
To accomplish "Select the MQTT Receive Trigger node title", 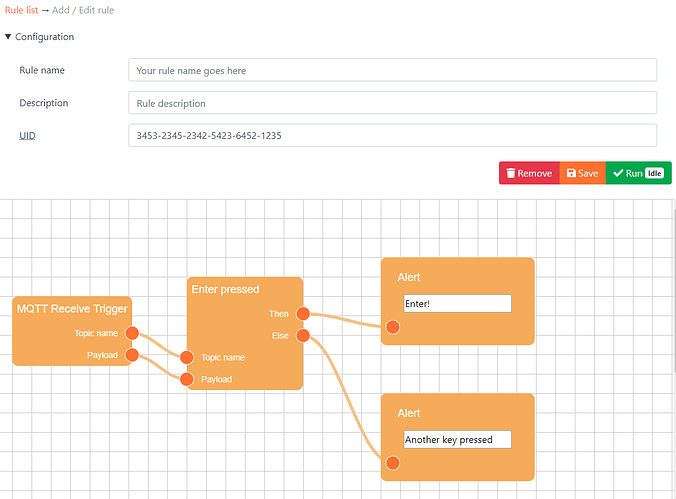I will coord(72,309).
